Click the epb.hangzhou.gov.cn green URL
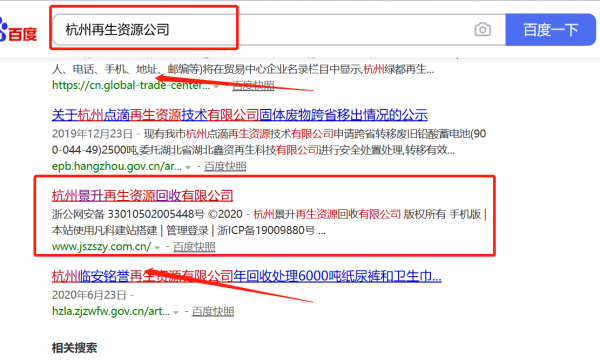600x364 pixels. [117, 166]
